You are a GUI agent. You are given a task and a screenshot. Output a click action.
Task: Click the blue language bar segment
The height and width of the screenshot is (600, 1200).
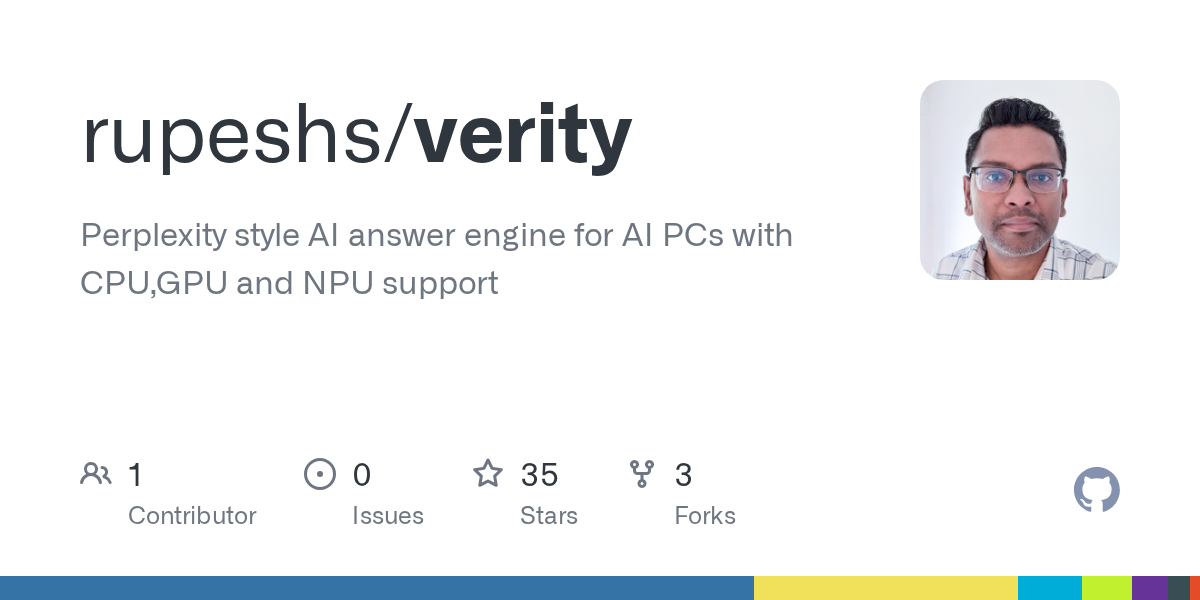tap(376, 588)
